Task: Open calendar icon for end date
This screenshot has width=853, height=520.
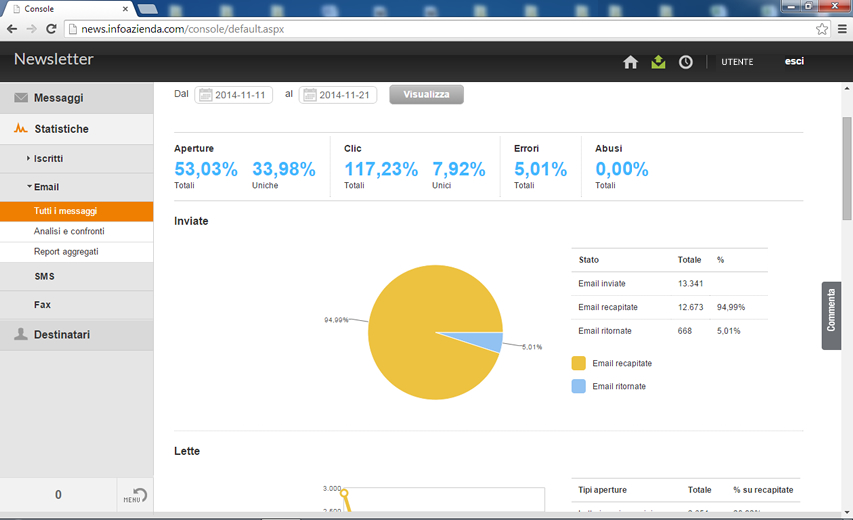Action: click(309, 95)
